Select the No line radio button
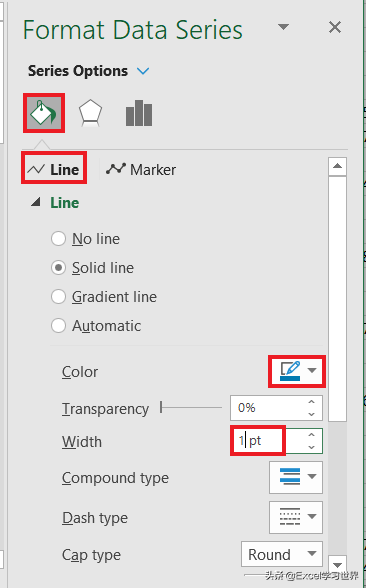The image size is (366, 588). coord(58,238)
